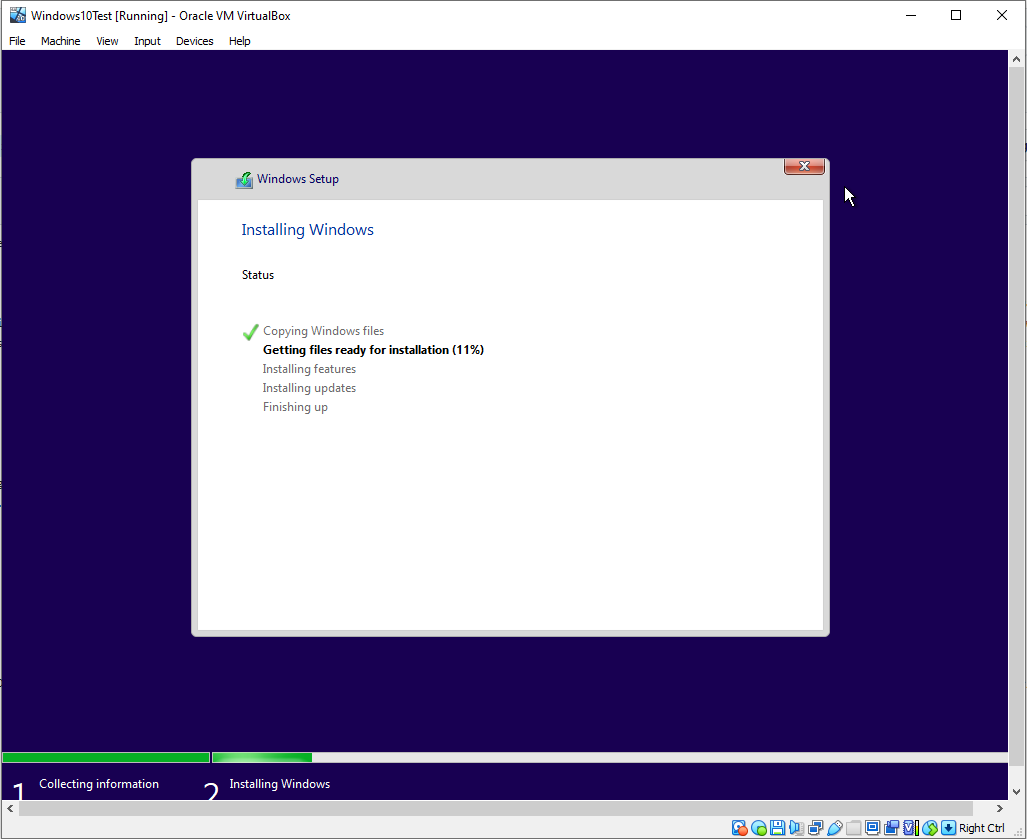
Task: Open the Help menu
Action: coord(240,41)
